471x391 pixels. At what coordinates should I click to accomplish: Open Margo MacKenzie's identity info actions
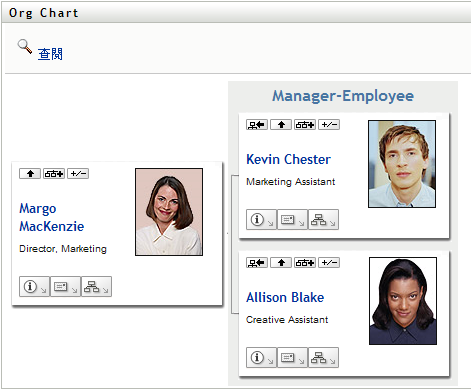coord(34,286)
